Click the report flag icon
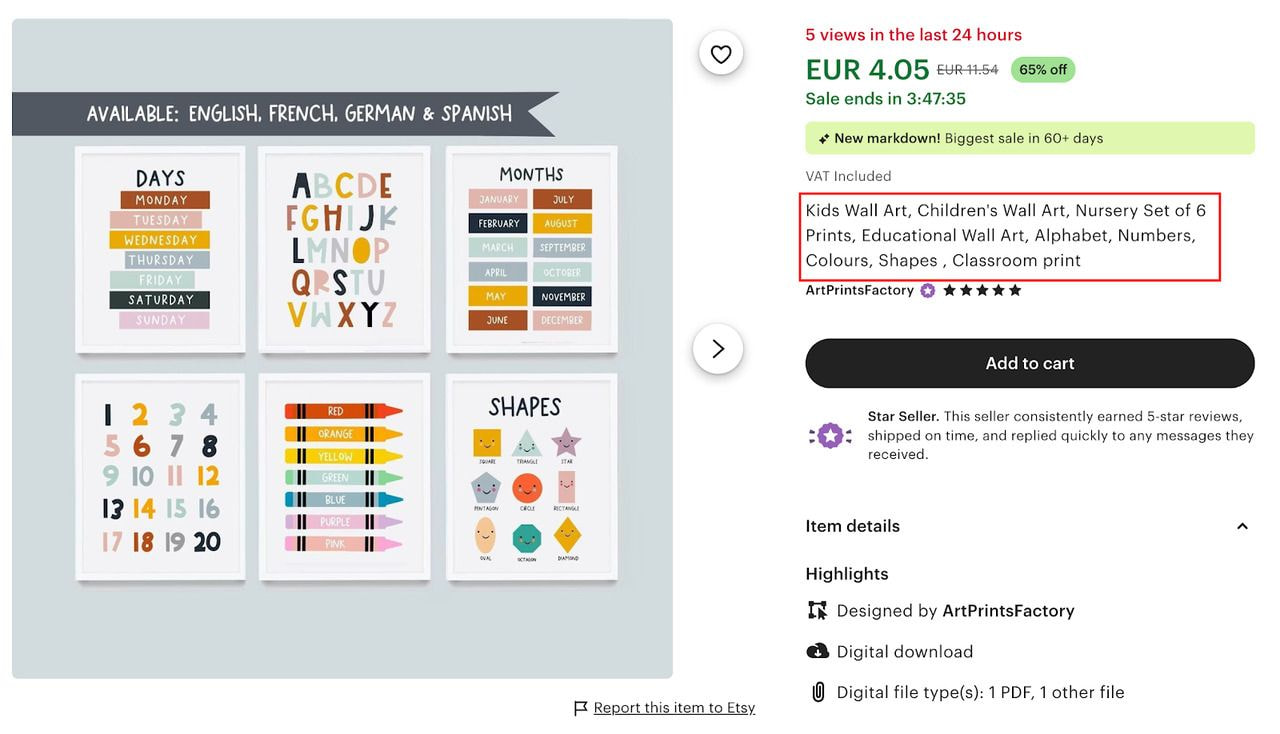 tap(581, 708)
